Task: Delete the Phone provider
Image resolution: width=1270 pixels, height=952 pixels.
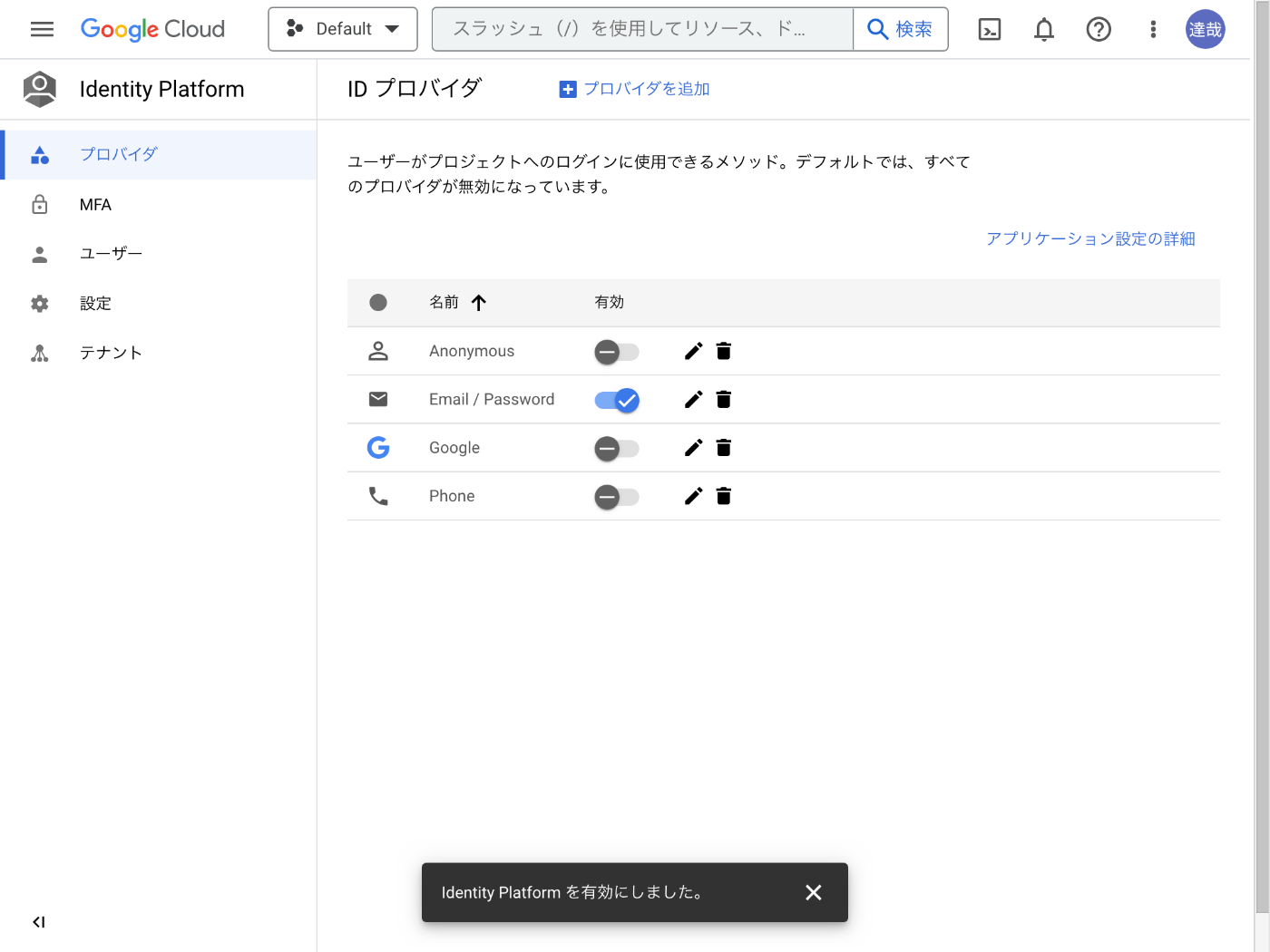Action: coord(724,495)
